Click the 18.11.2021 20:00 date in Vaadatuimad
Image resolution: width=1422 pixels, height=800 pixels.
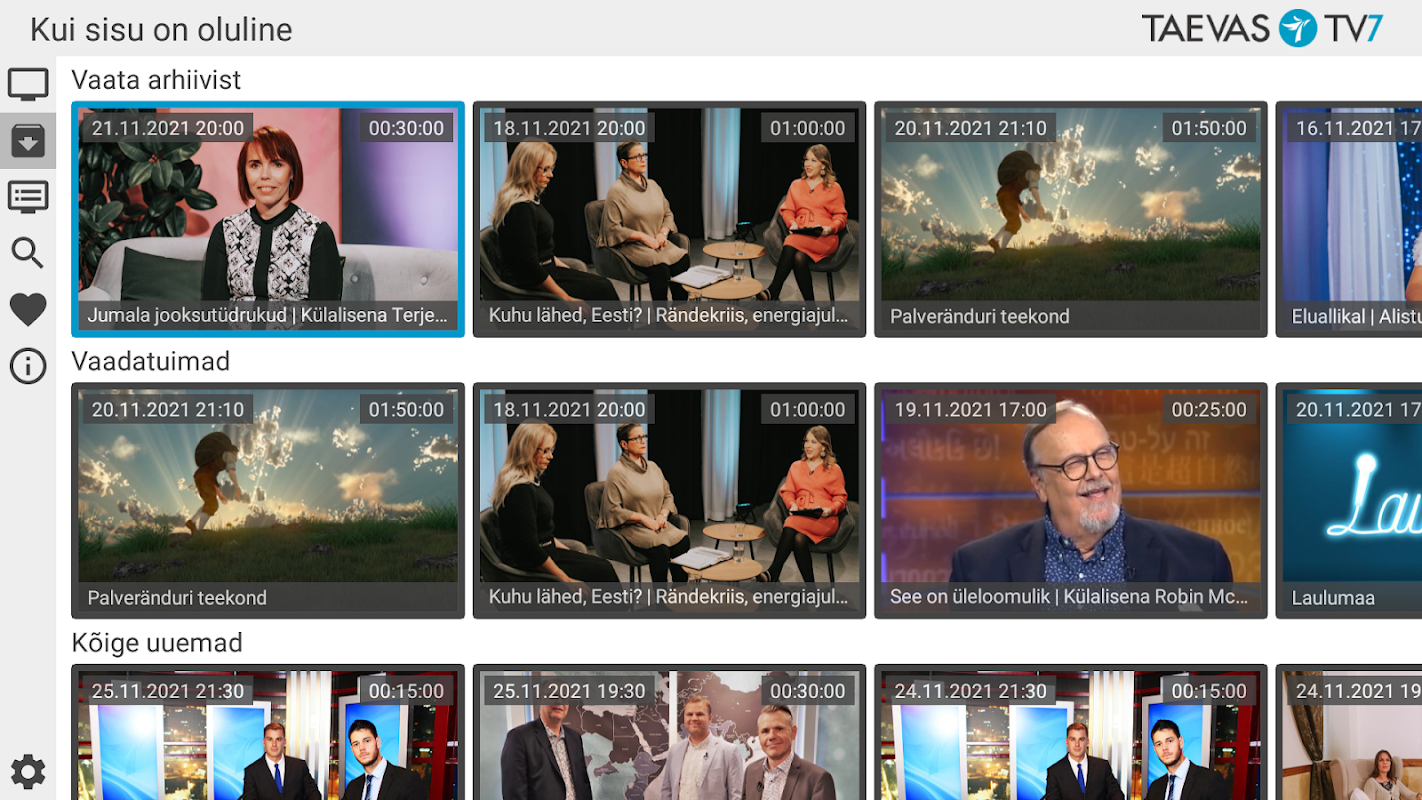coord(570,410)
